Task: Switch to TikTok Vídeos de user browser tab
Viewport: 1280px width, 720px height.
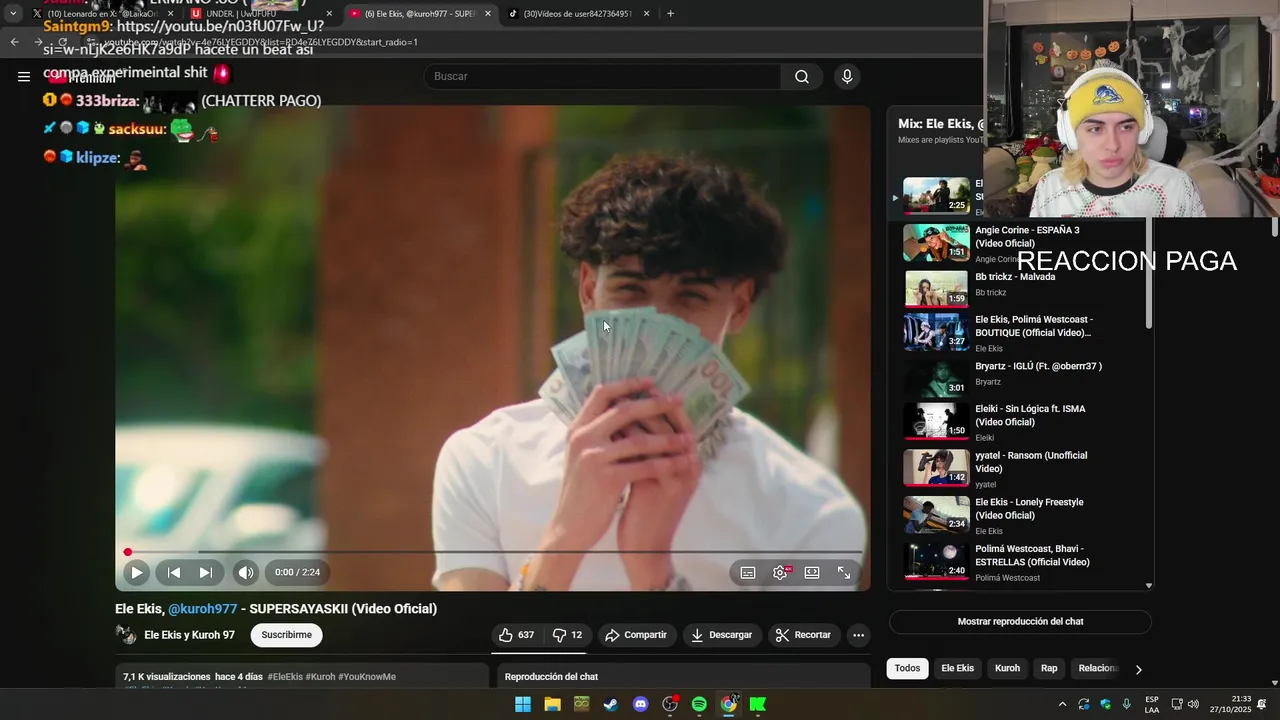Action: 578,14
